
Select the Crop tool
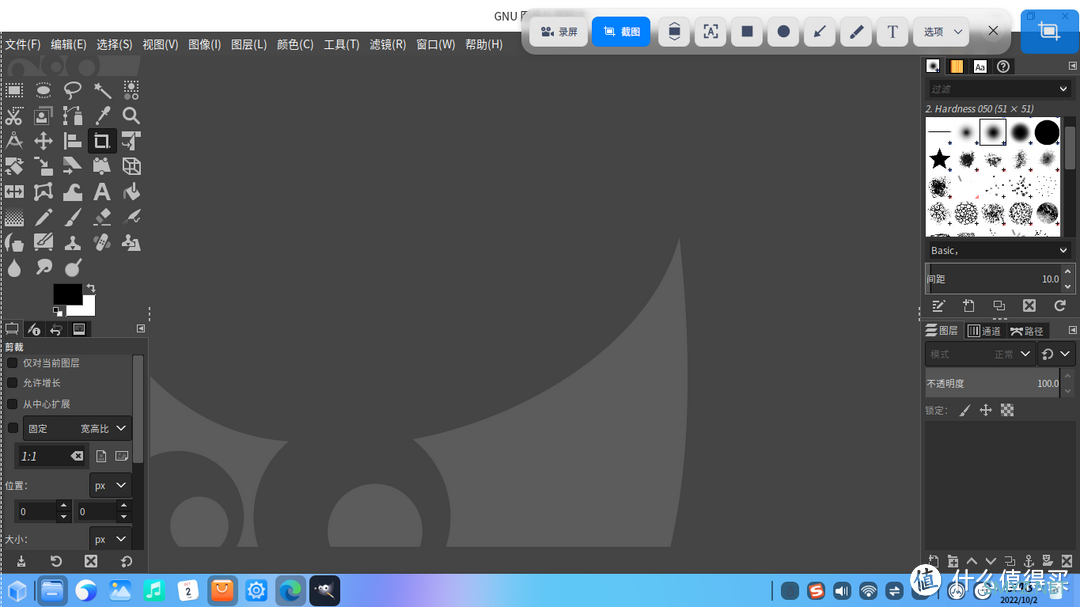[x=102, y=141]
